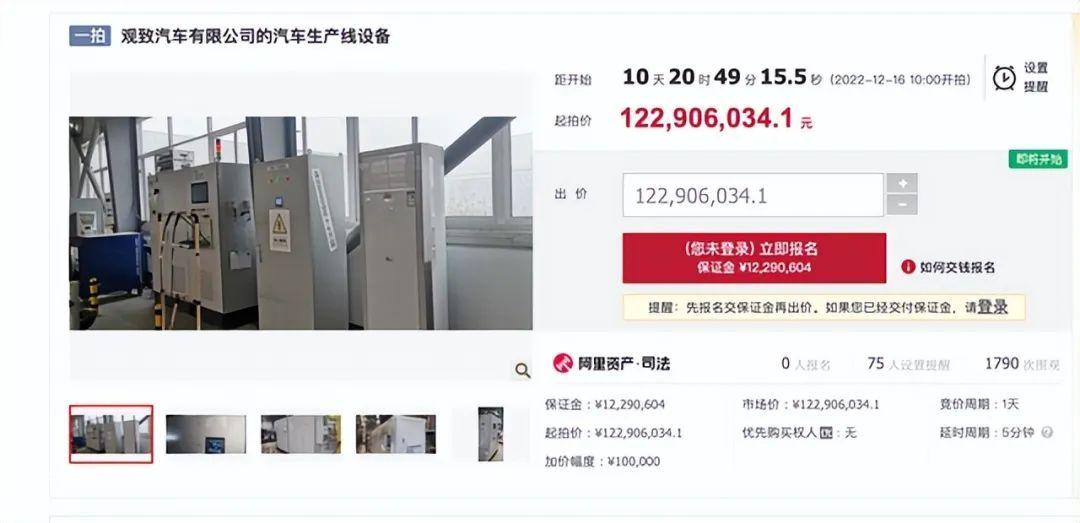Click the magnifier icon on main photo
Screen dimensions: 1080x523
coord(523,371)
